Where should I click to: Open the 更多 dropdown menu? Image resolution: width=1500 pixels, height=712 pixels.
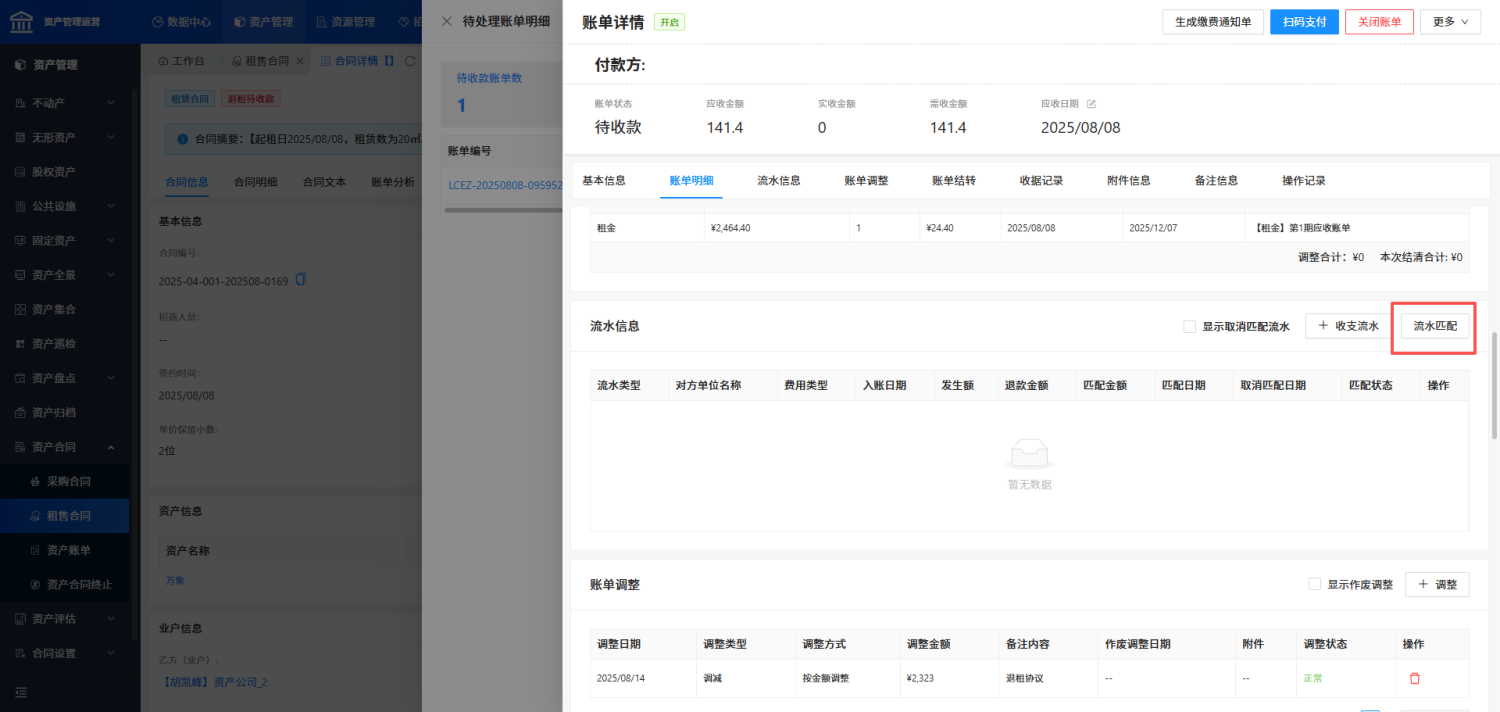(x=1450, y=21)
